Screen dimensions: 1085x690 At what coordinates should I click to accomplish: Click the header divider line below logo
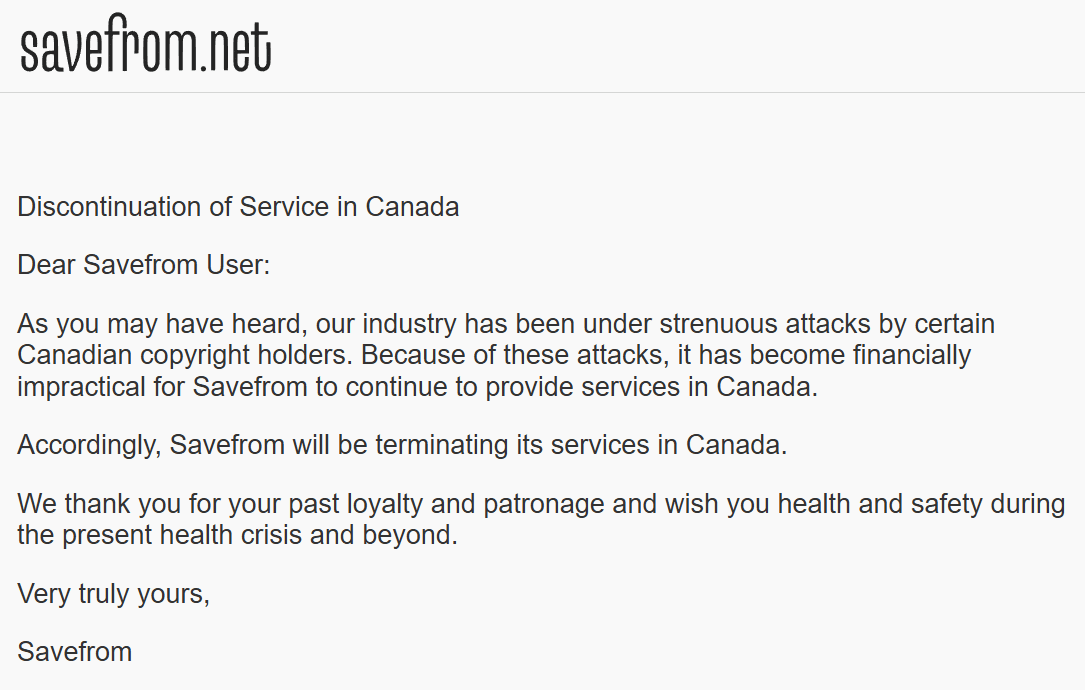pyautogui.click(x=542, y=92)
